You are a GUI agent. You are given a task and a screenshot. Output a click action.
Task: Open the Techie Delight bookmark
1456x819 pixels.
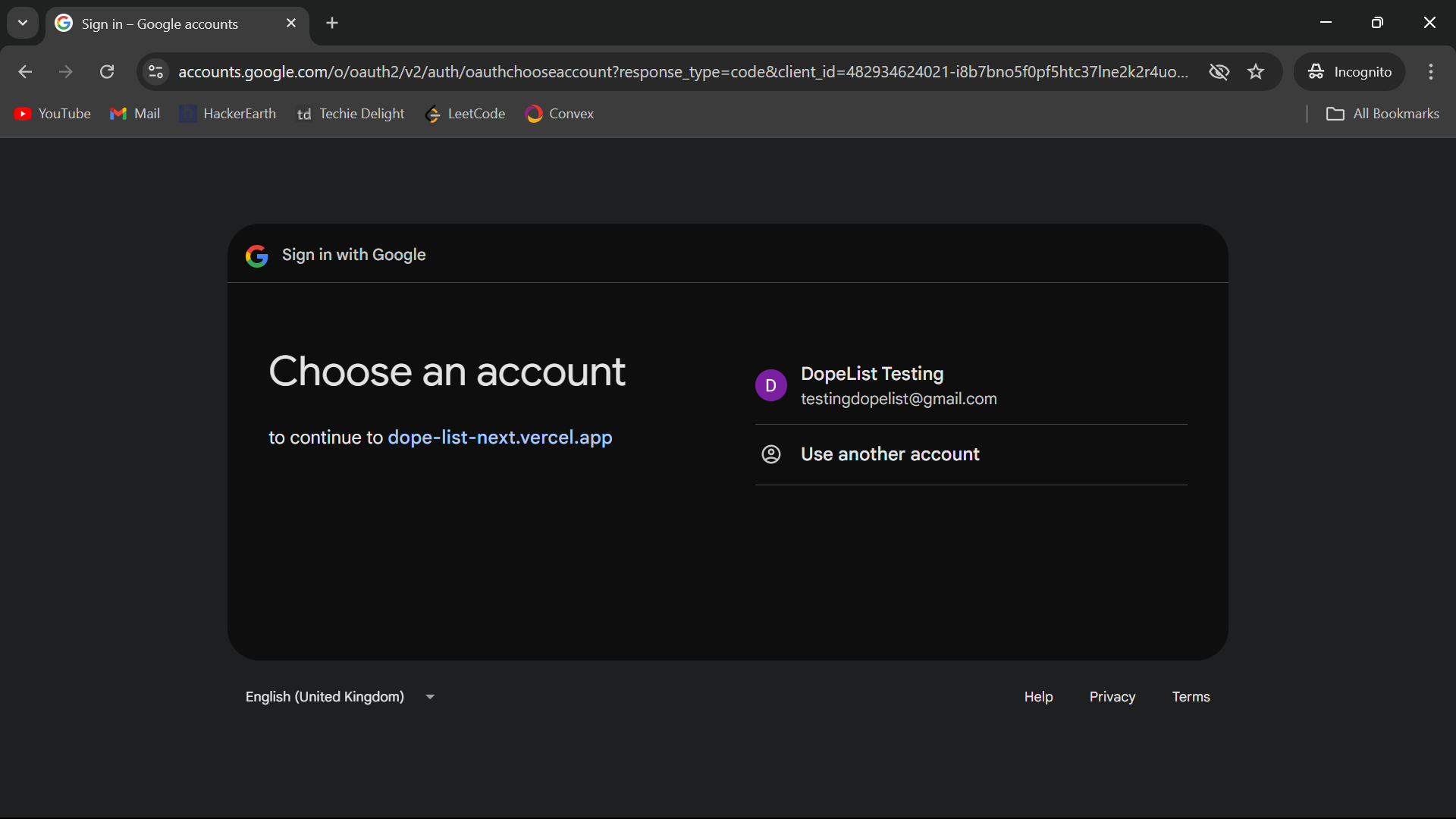pyautogui.click(x=350, y=114)
